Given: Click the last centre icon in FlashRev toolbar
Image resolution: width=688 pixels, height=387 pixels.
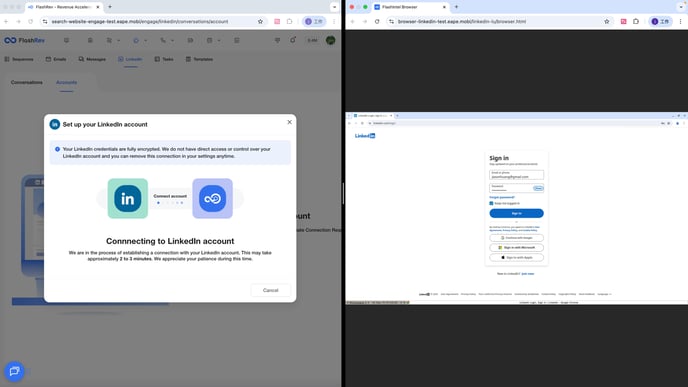Looking at the screenshot, I should (236, 40).
